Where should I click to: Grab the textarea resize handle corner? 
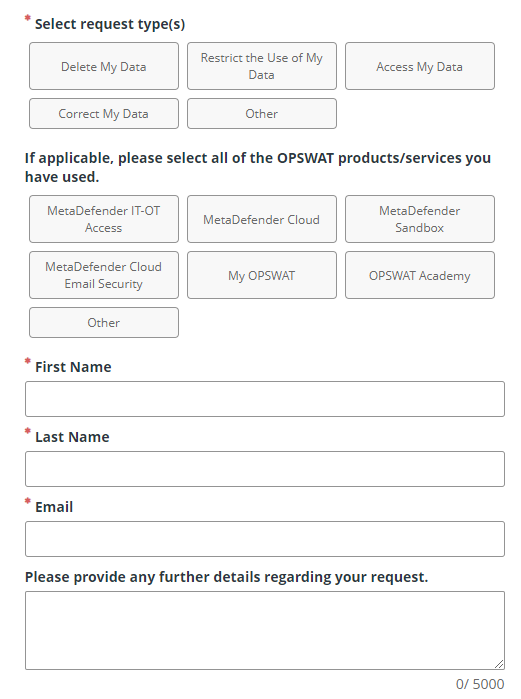pos(500,664)
